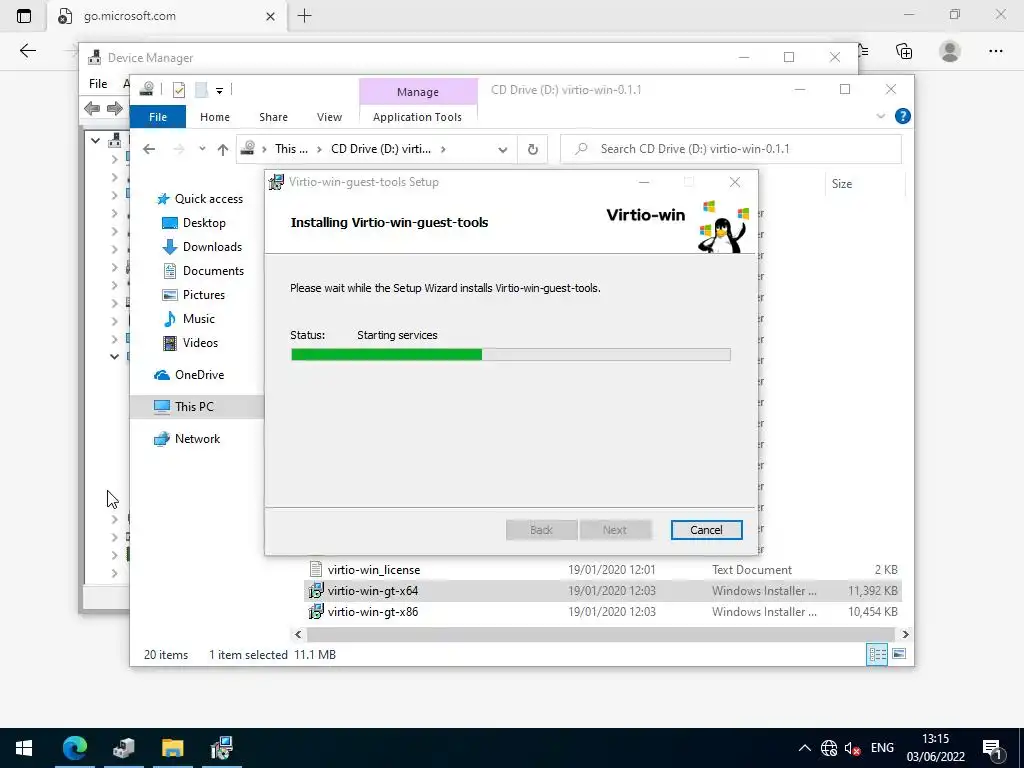Open the Application Tools tab

click(x=417, y=117)
